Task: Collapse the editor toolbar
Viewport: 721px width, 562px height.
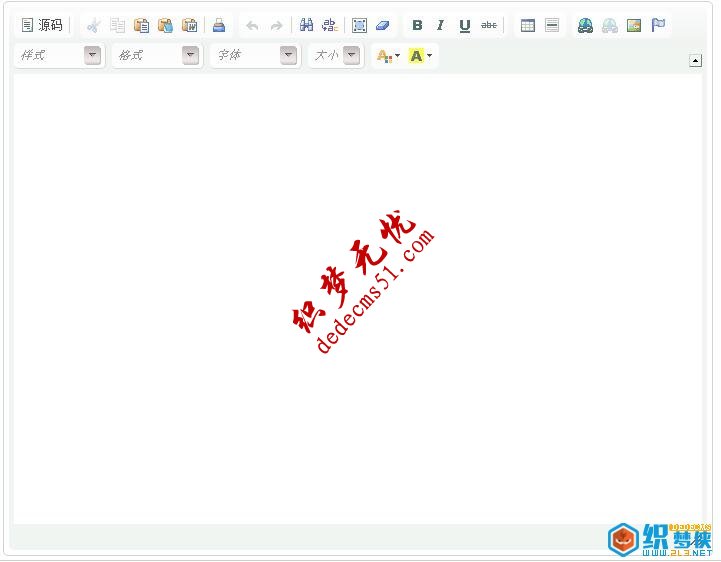Action: coord(695,60)
